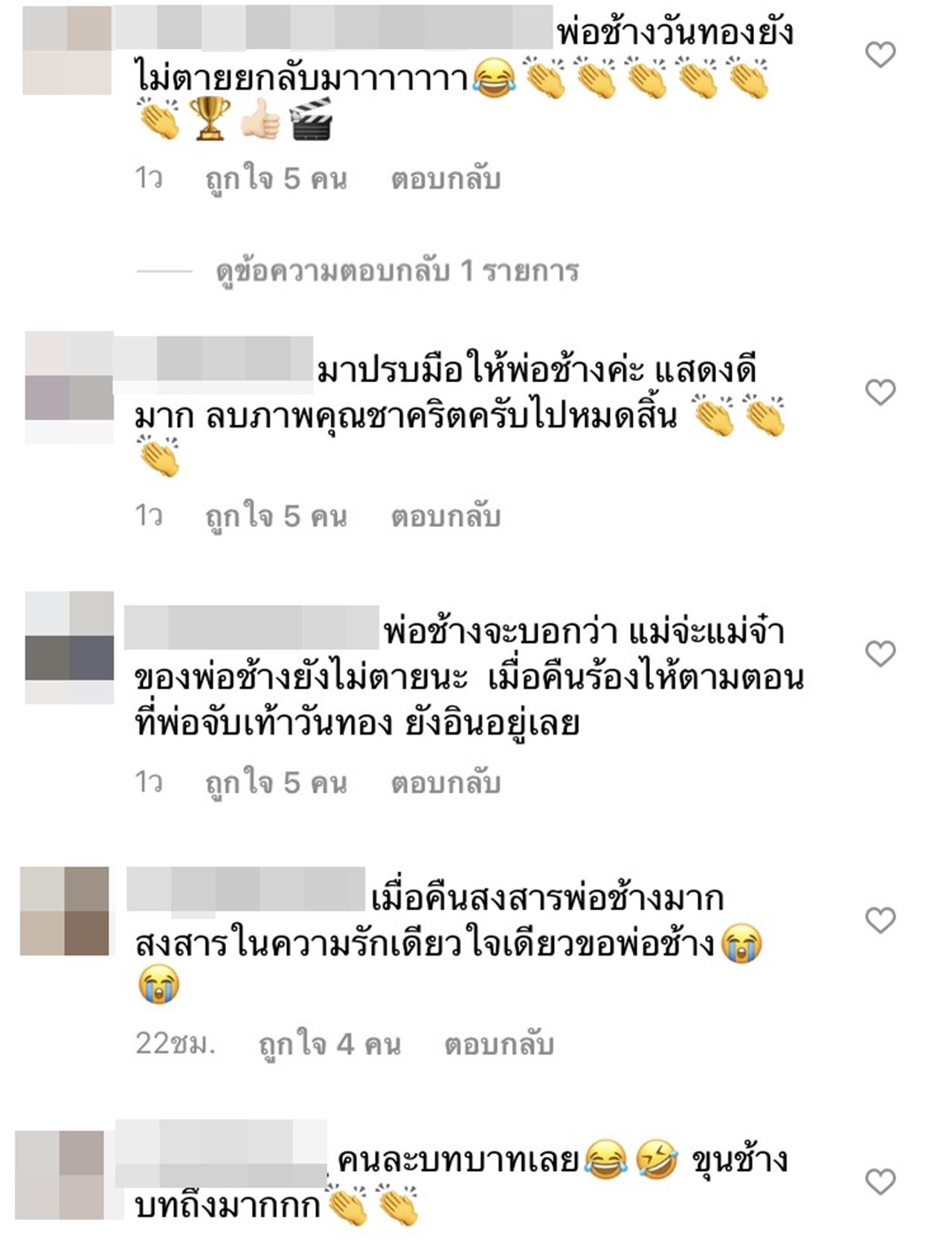View ถูกใจ 5 คน on second comment
Screen dimensions: 952x1244
[276, 517]
